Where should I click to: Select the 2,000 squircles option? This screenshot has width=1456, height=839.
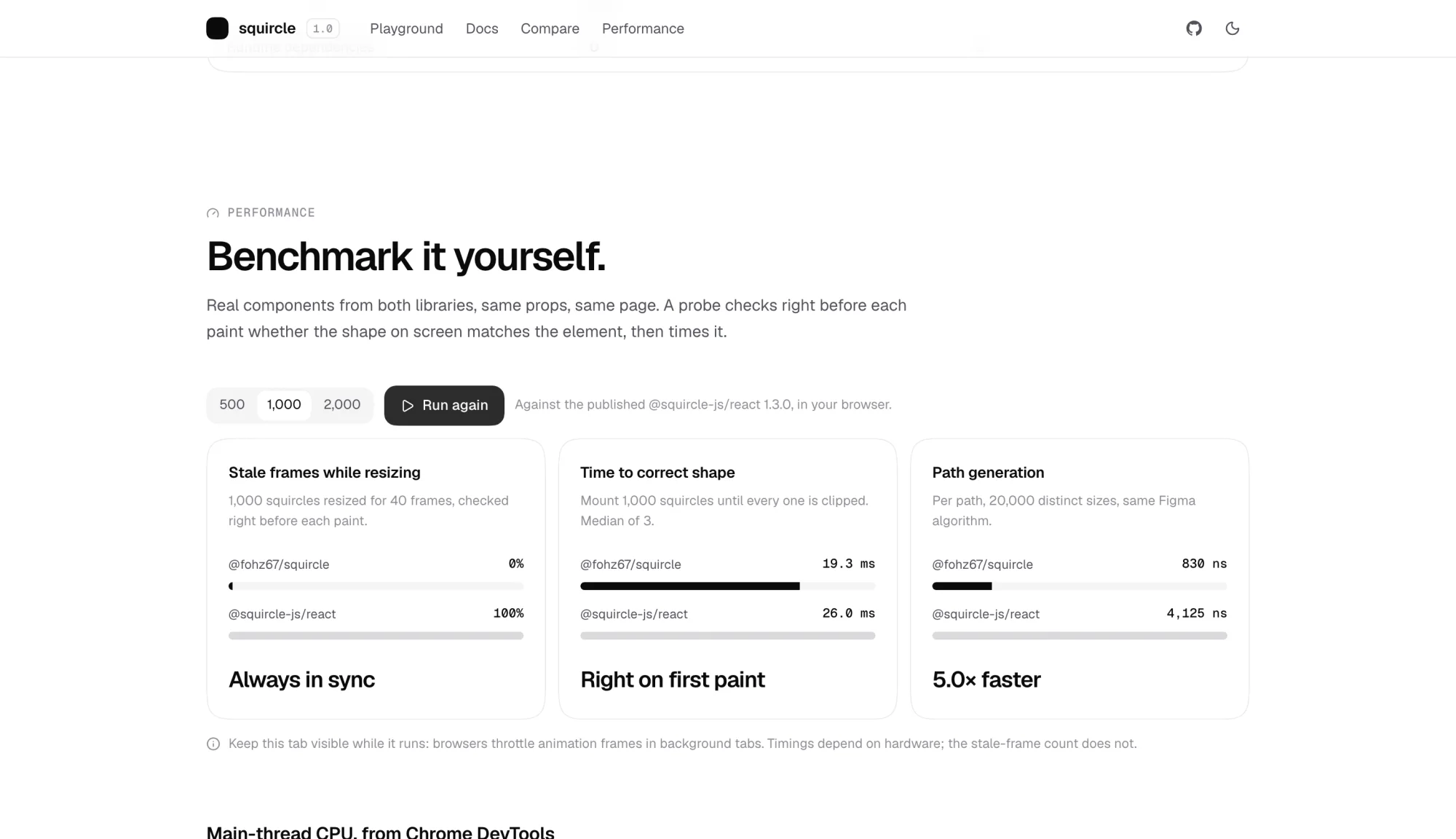pyautogui.click(x=342, y=405)
